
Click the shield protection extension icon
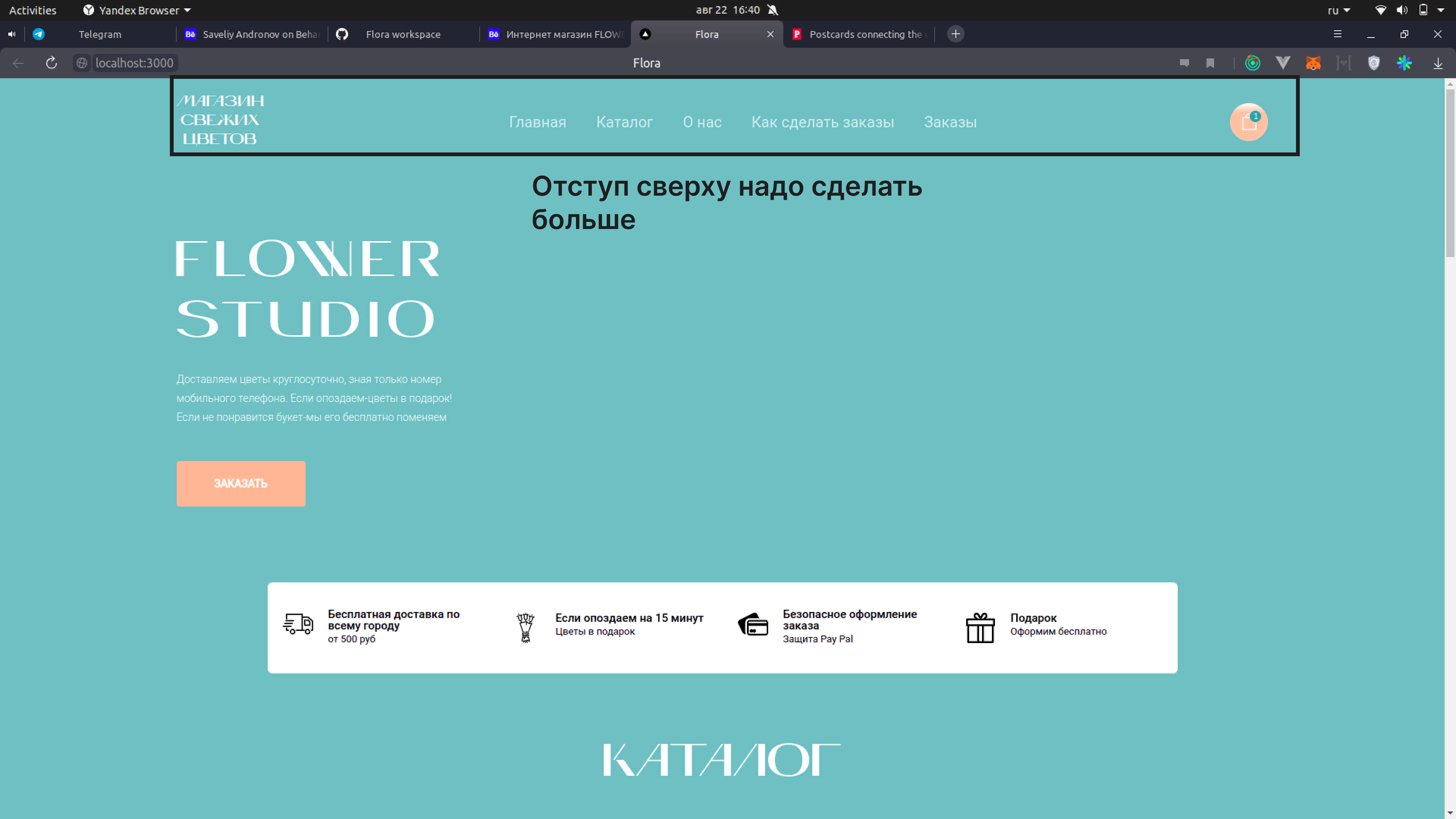[1373, 63]
